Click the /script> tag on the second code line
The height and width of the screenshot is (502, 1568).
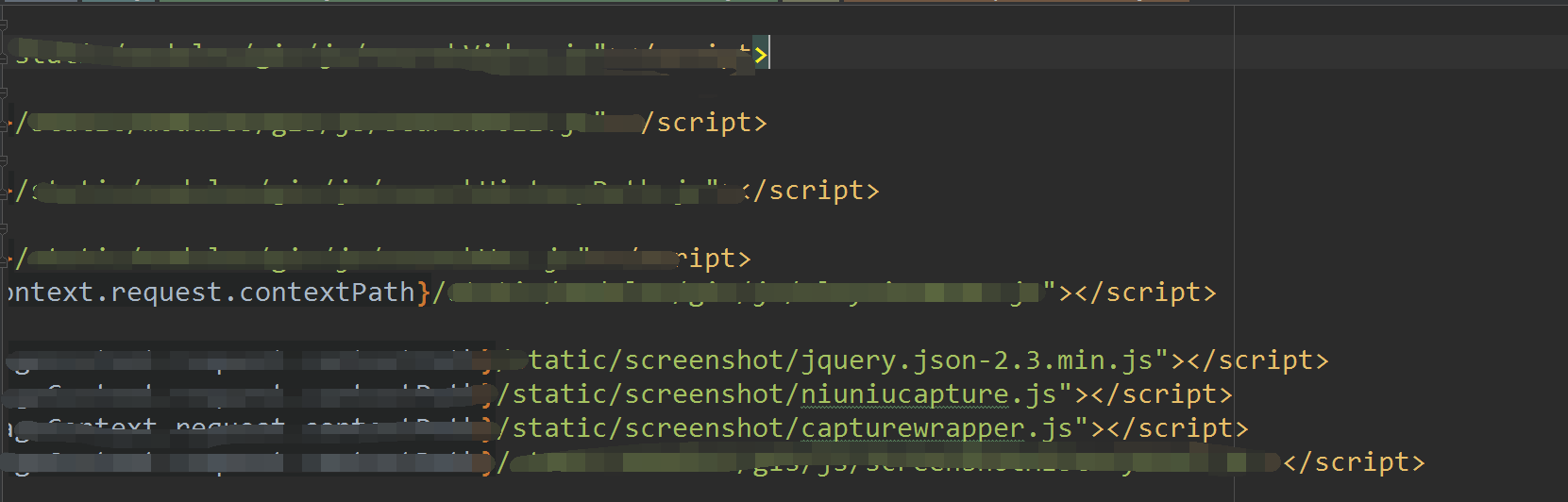tap(703, 123)
